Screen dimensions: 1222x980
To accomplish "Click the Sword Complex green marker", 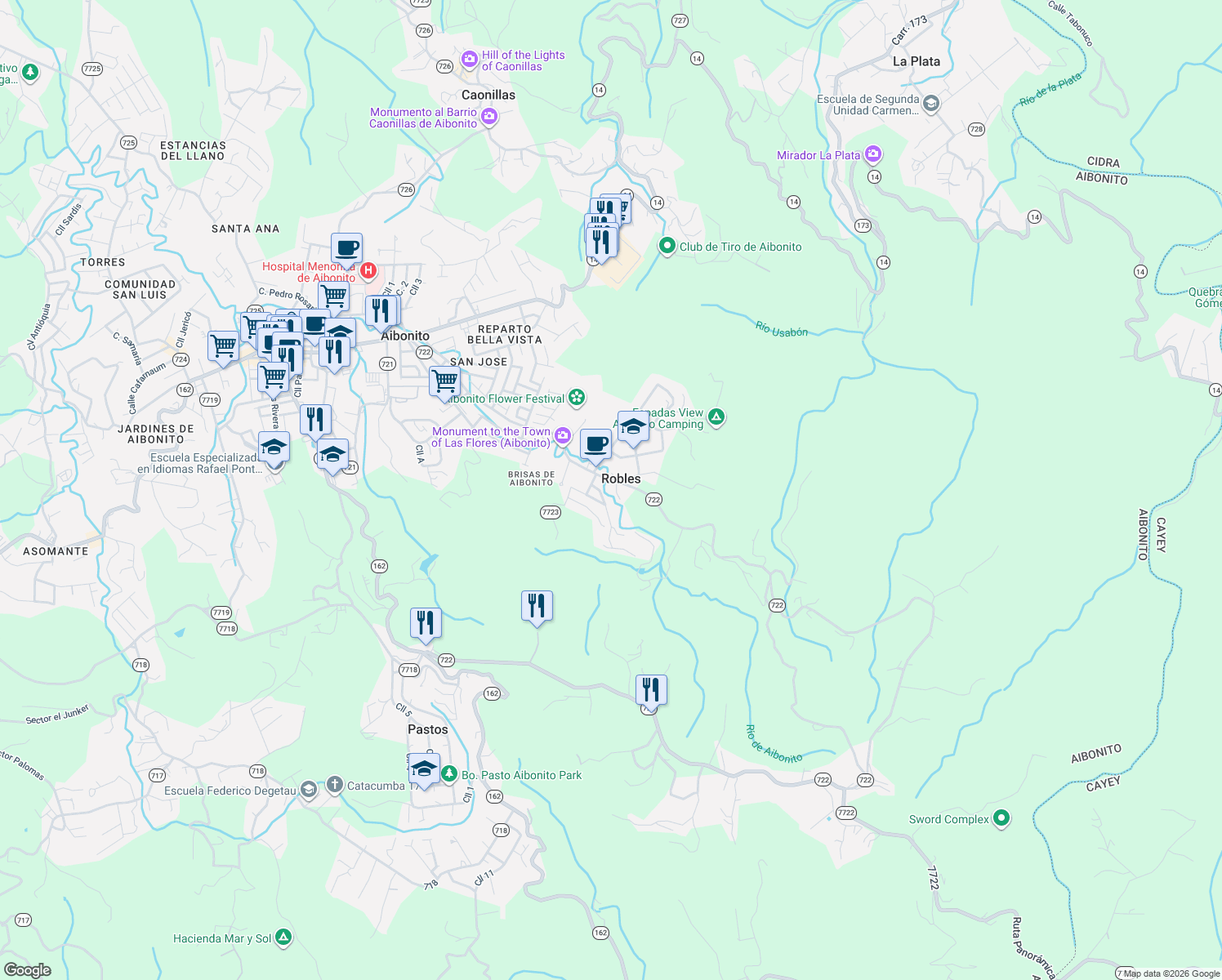I will point(1001,818).
